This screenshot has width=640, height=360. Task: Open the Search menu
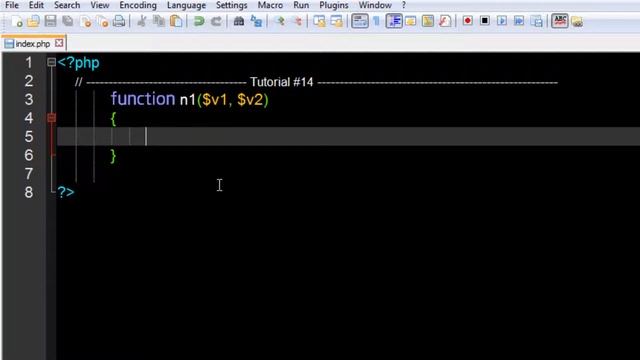coord(67,5)
